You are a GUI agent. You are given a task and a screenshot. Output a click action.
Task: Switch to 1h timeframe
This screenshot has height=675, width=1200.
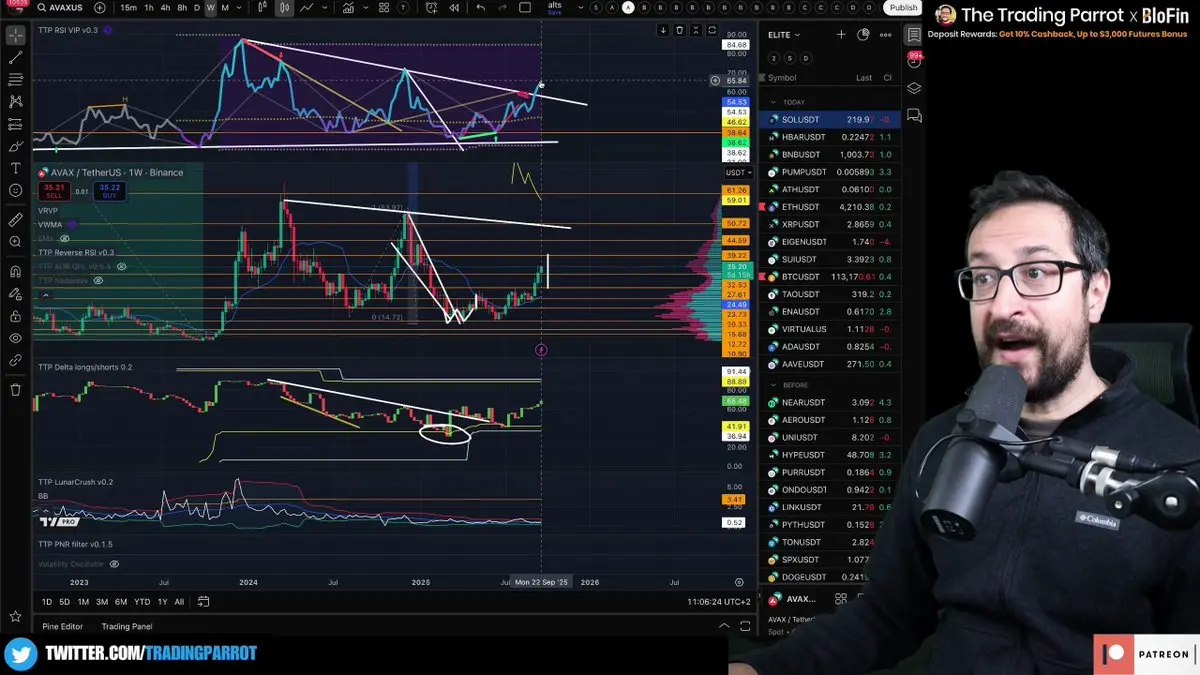coord(149,8)
